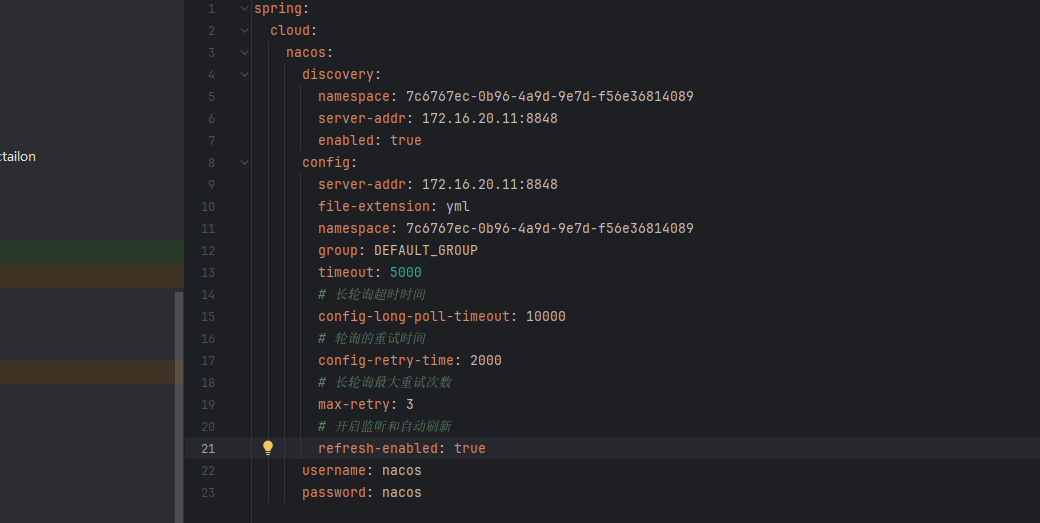Click line number 21 in the gutter
The height and width of the screenshot is (523, 1040).
coord(208,449)
